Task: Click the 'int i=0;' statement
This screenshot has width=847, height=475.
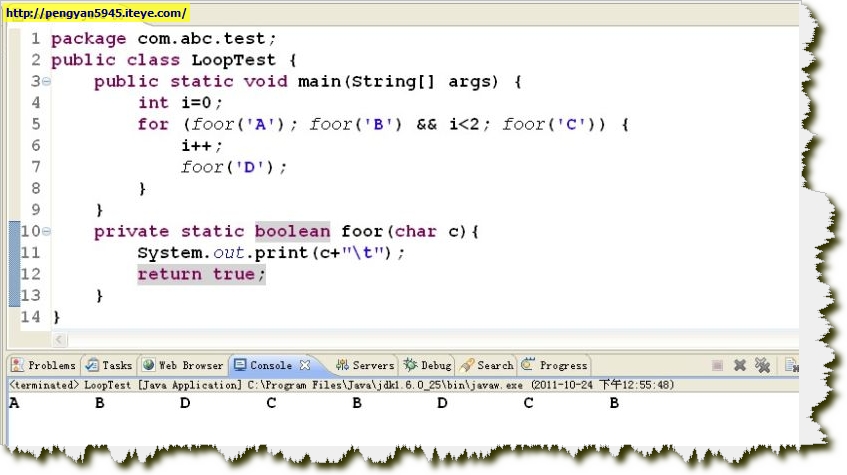Action: point(180,103)
